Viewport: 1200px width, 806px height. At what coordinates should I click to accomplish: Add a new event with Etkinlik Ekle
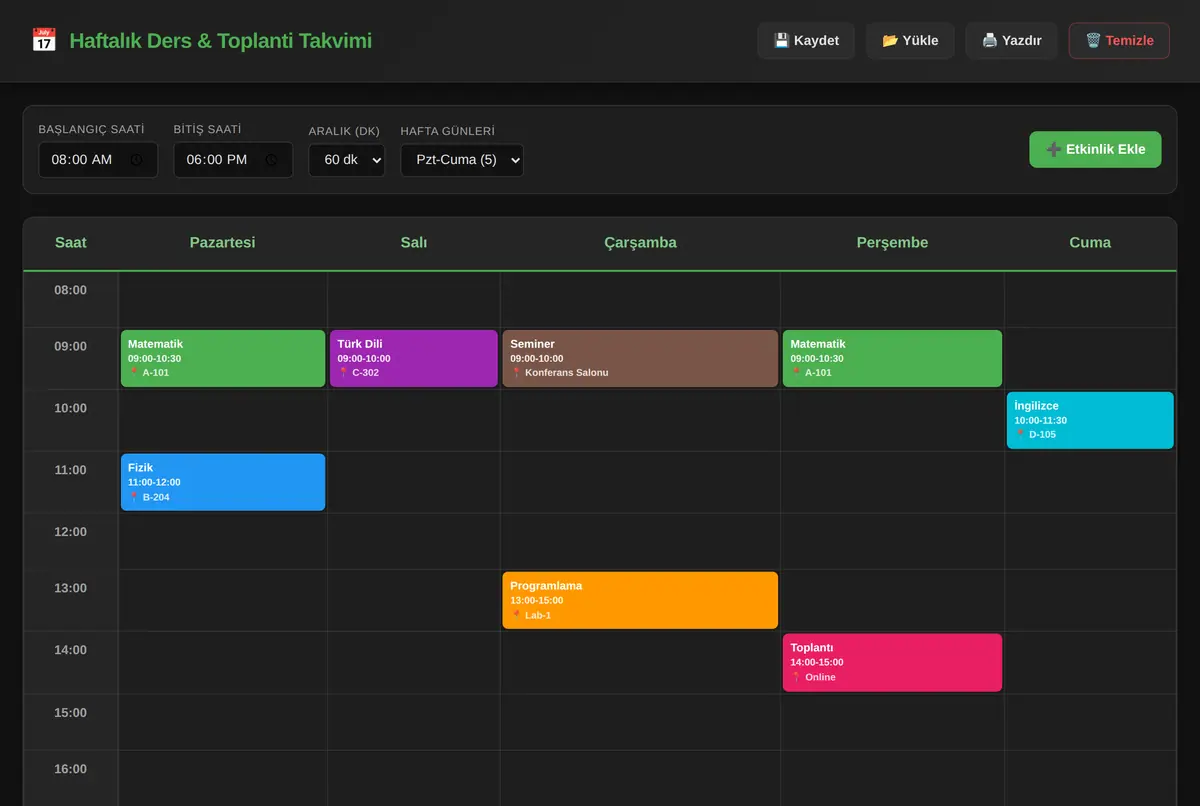click(1095, 149)
